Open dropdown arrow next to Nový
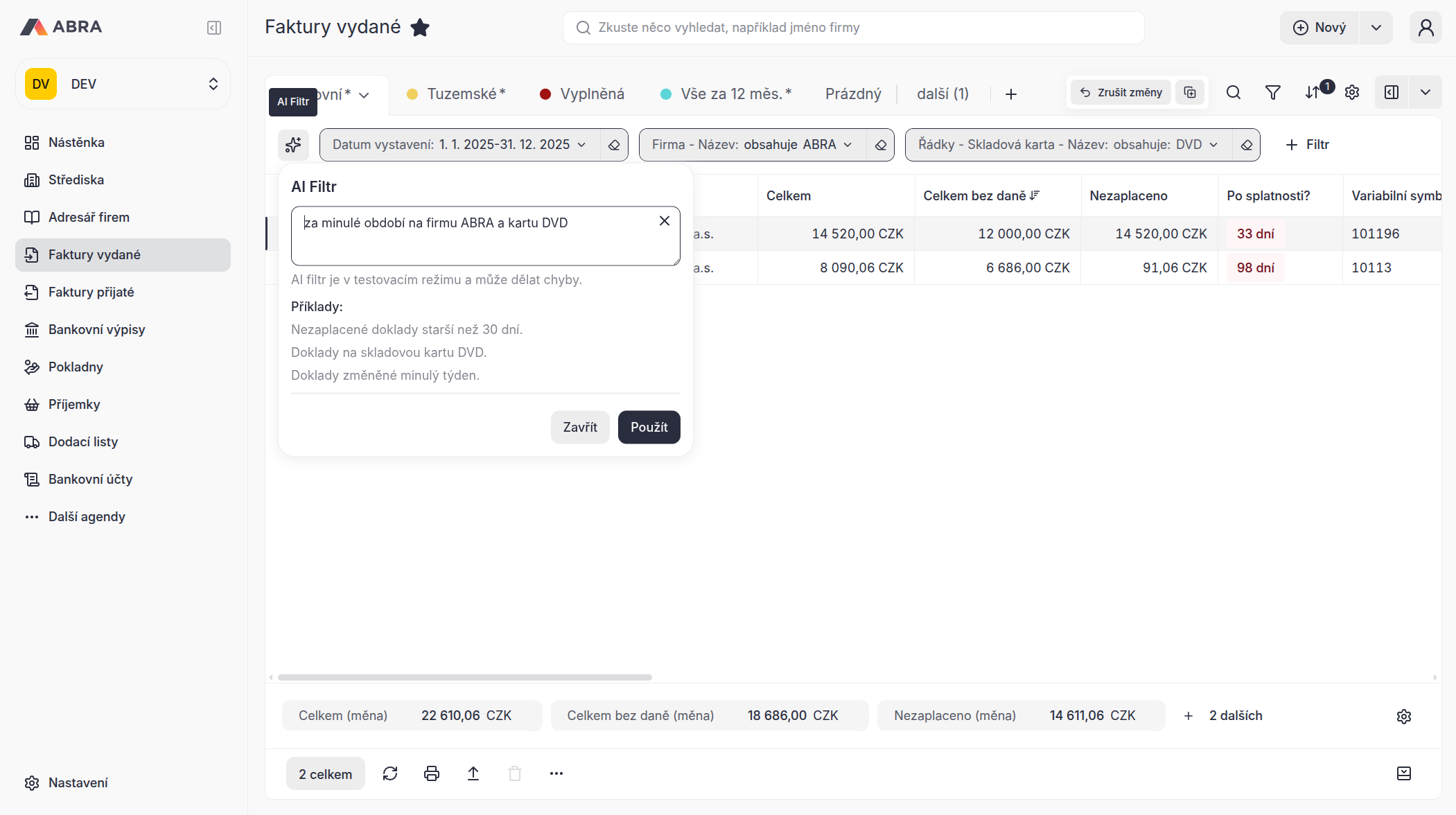 point(1376,28)
